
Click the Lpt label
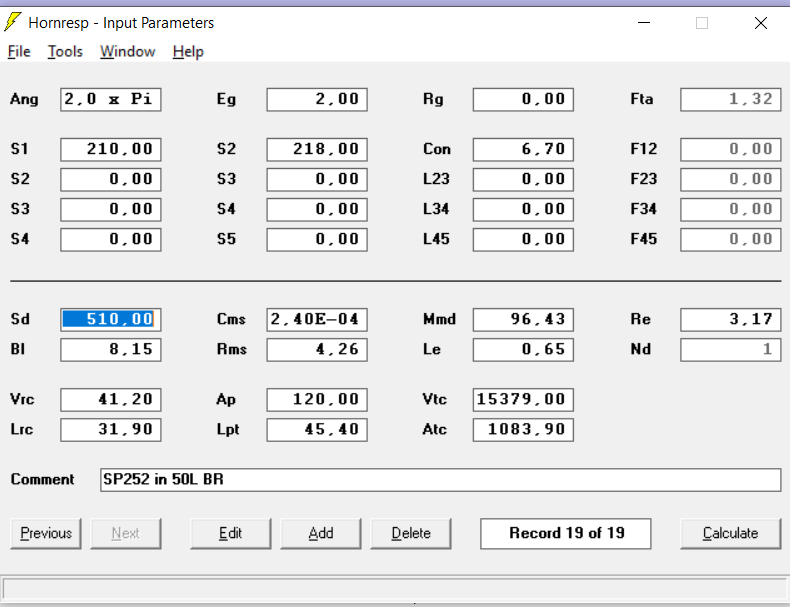point(228,430)
